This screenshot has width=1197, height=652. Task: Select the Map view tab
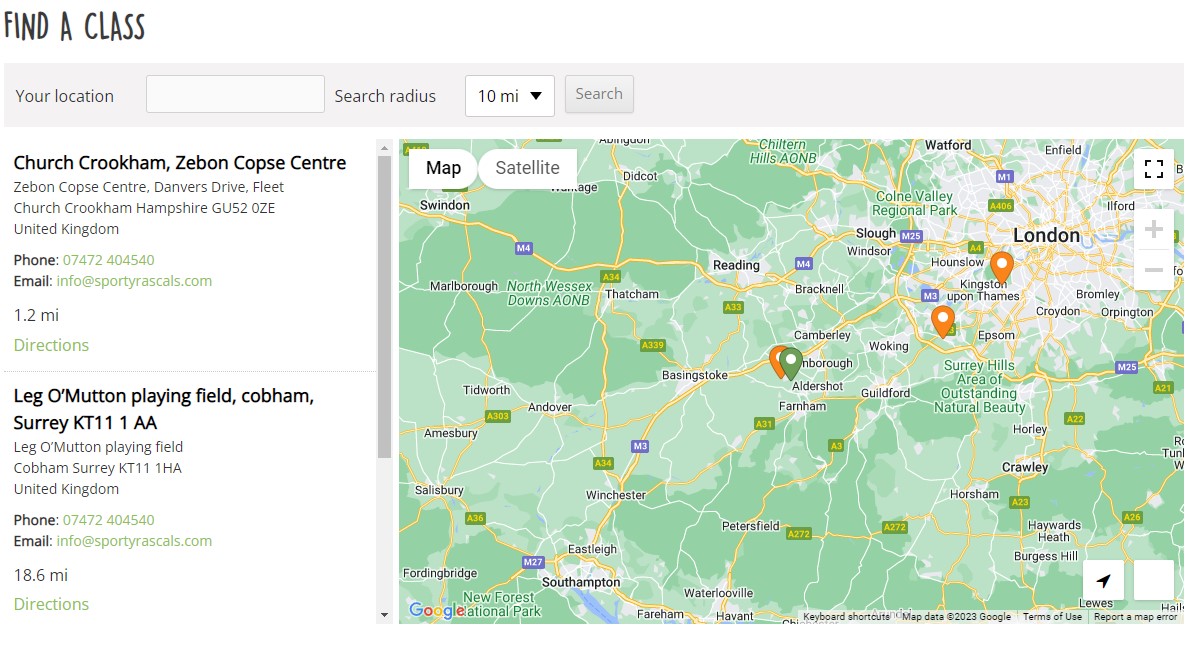tap(443, 168)
